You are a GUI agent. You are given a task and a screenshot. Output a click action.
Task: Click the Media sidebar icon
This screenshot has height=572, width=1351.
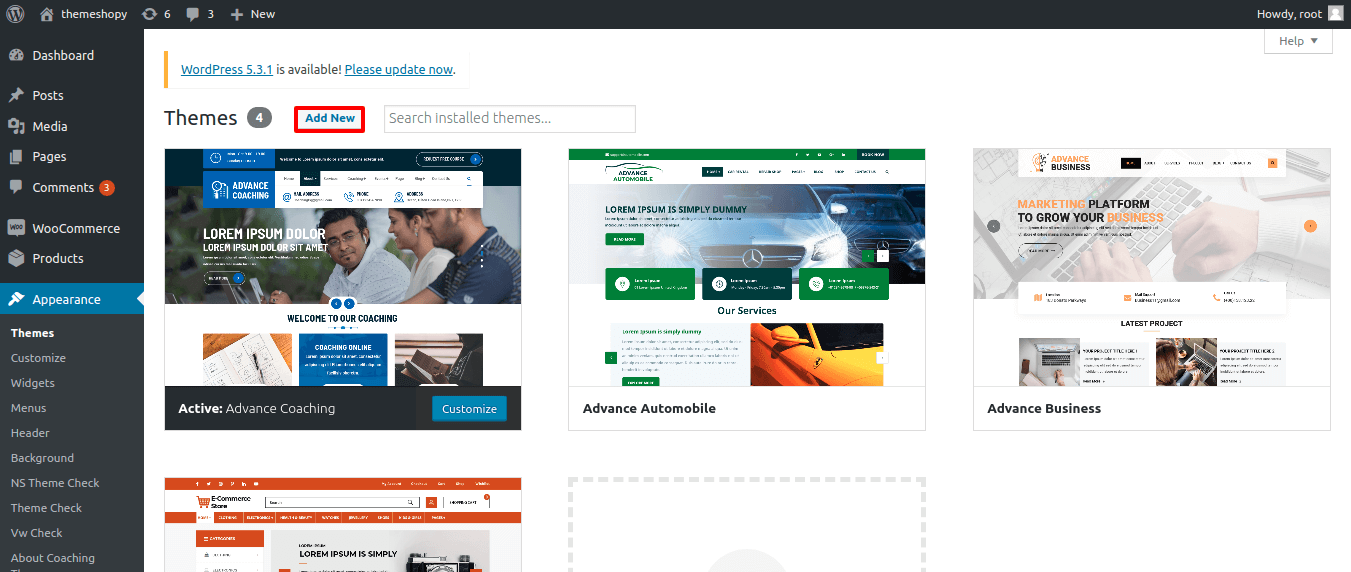(x=16, y=126)
